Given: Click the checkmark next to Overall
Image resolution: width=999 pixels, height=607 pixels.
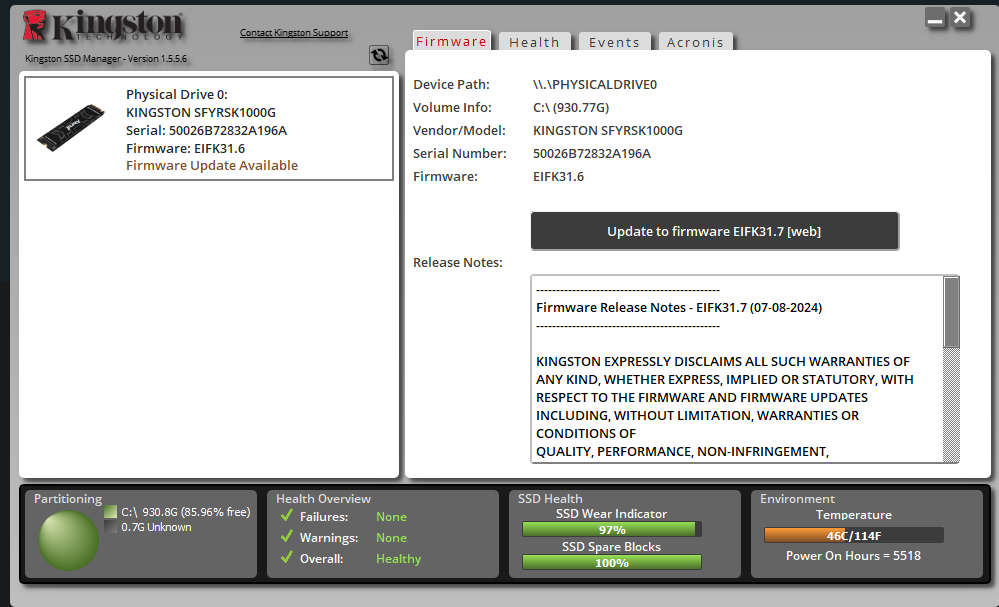Looking at the screenshot, I should (x=287, y=557).
